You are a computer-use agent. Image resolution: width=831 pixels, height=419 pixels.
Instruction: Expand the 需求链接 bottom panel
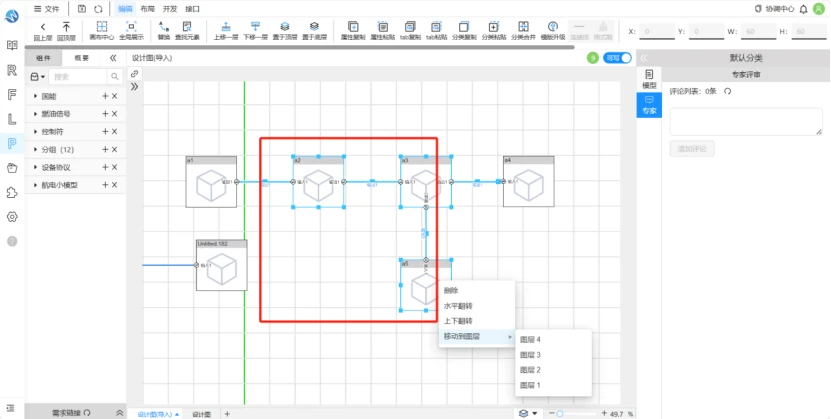pos(120,413)
